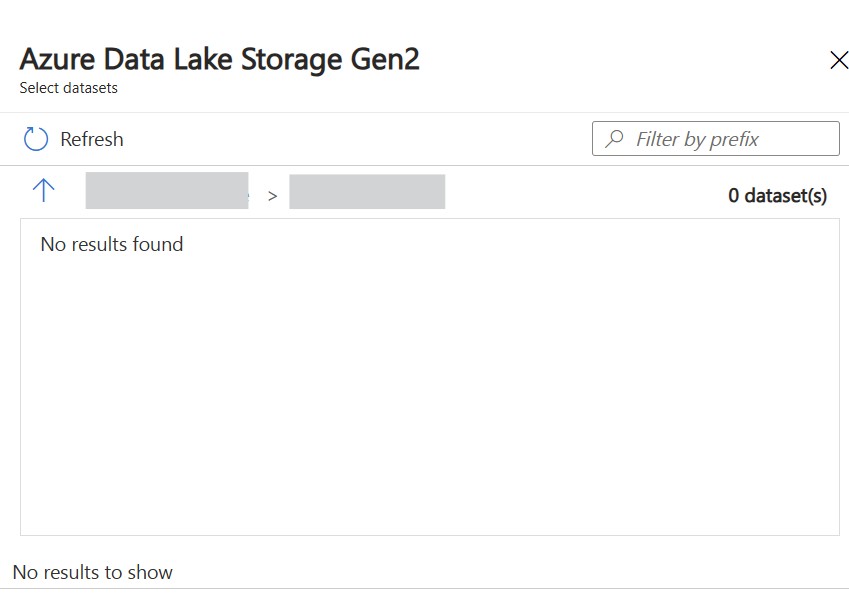Click the No results to show footer text
This screenshot has width=849, height=601.
pos(93,572)
